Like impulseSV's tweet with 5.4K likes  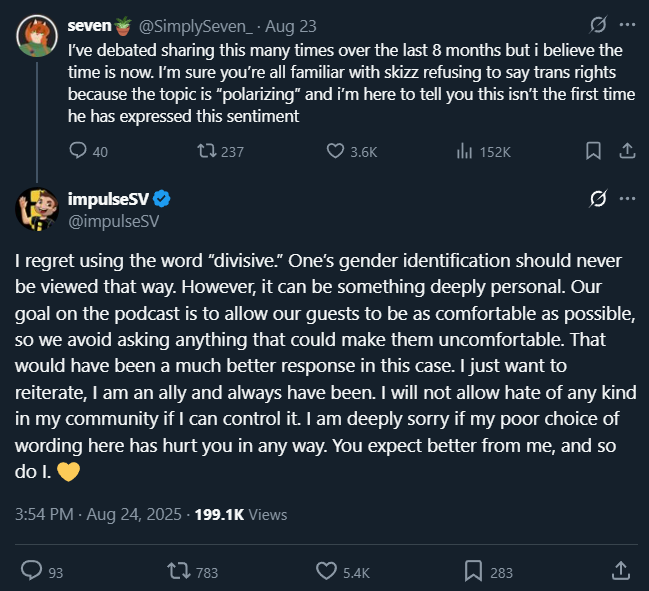point(326,571)
